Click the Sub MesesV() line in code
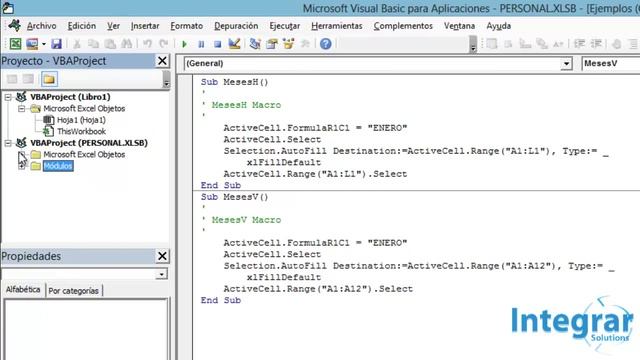Image resolution: width=640 pixels, height=360 pixels. (234, 197)
